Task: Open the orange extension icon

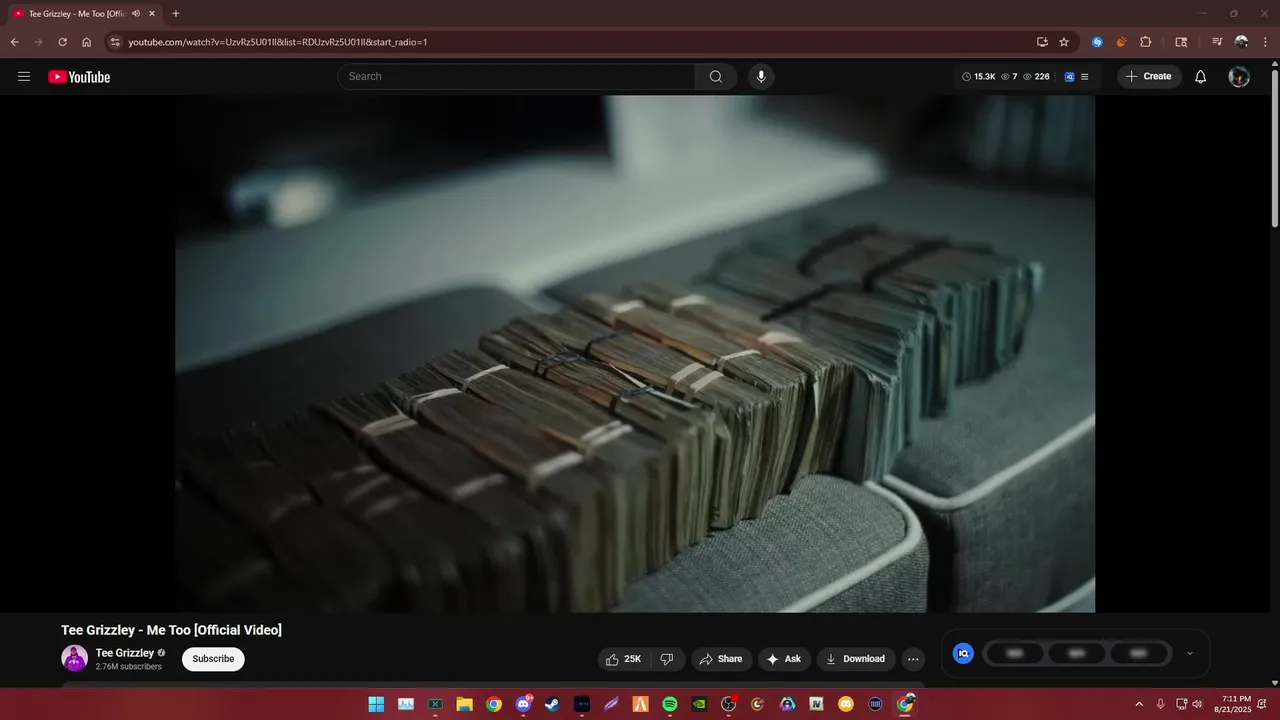Action: pyautogui.click(x=1121, y=42)
